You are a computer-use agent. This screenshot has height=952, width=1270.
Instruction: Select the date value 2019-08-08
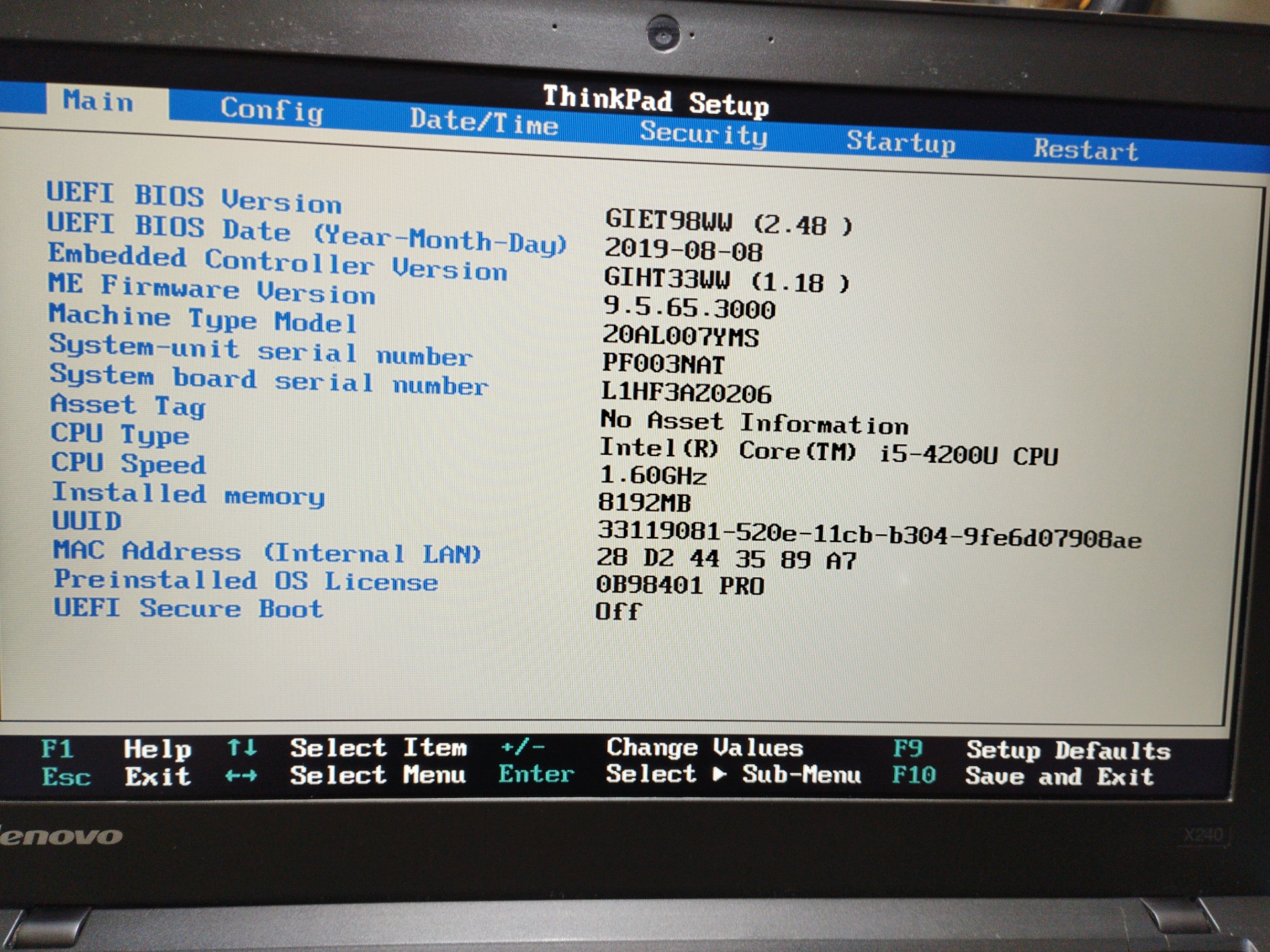click(683, 250)
